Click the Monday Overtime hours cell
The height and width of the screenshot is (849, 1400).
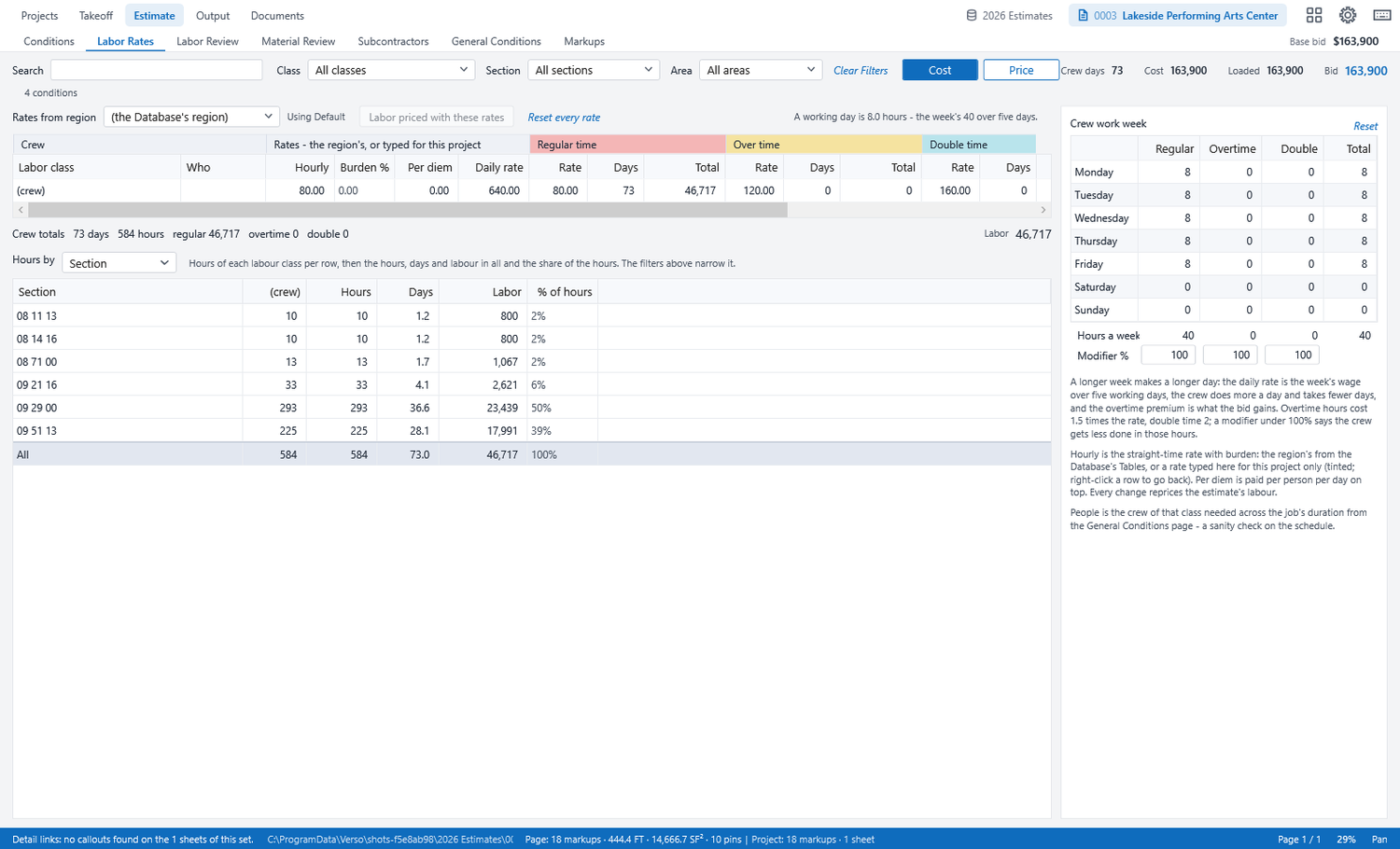(x=1230, y=173)
